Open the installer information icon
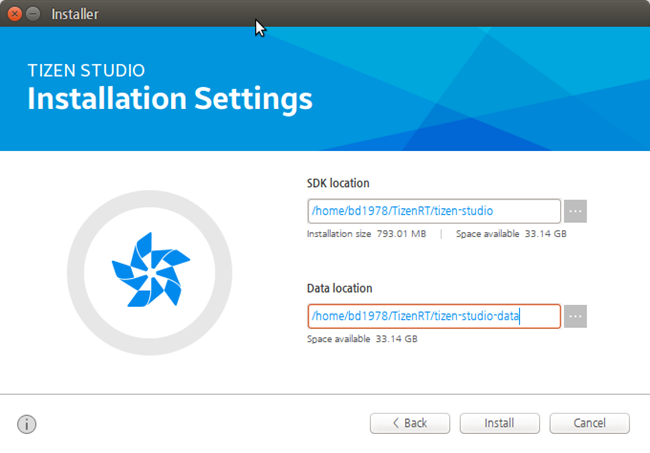The height and width of the screenshot is (453, 650). (27, 424)
